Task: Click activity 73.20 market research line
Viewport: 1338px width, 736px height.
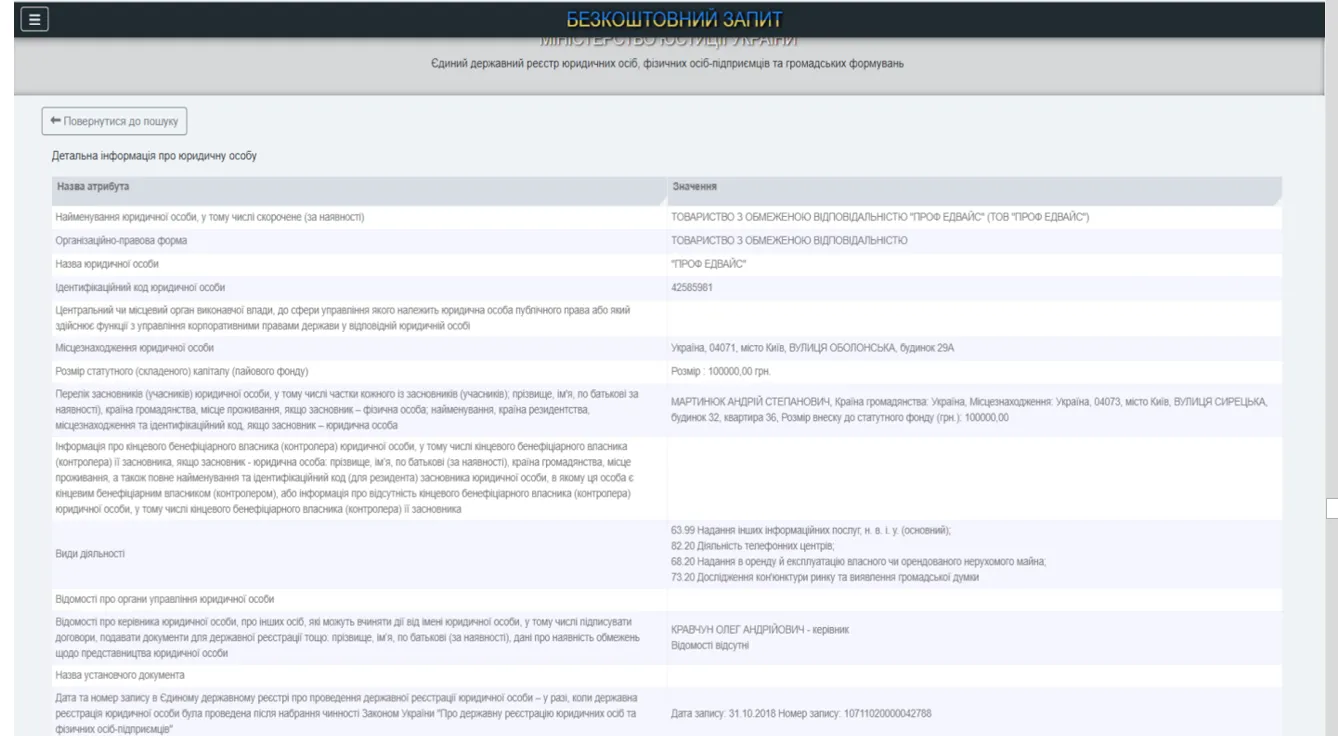Action: click(x=825, y=577)
